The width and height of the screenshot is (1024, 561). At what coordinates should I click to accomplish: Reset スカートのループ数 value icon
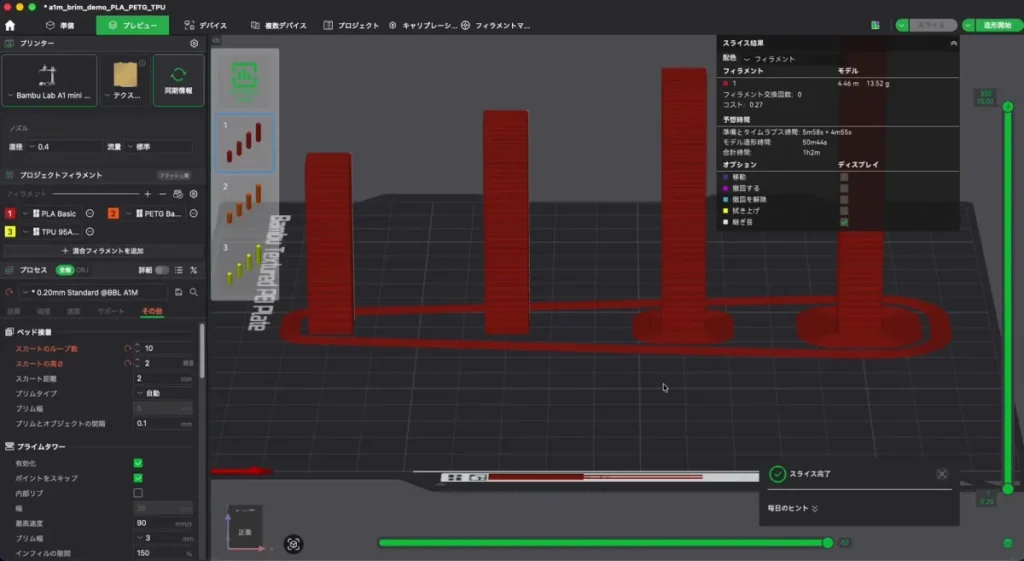coord(127,348)
